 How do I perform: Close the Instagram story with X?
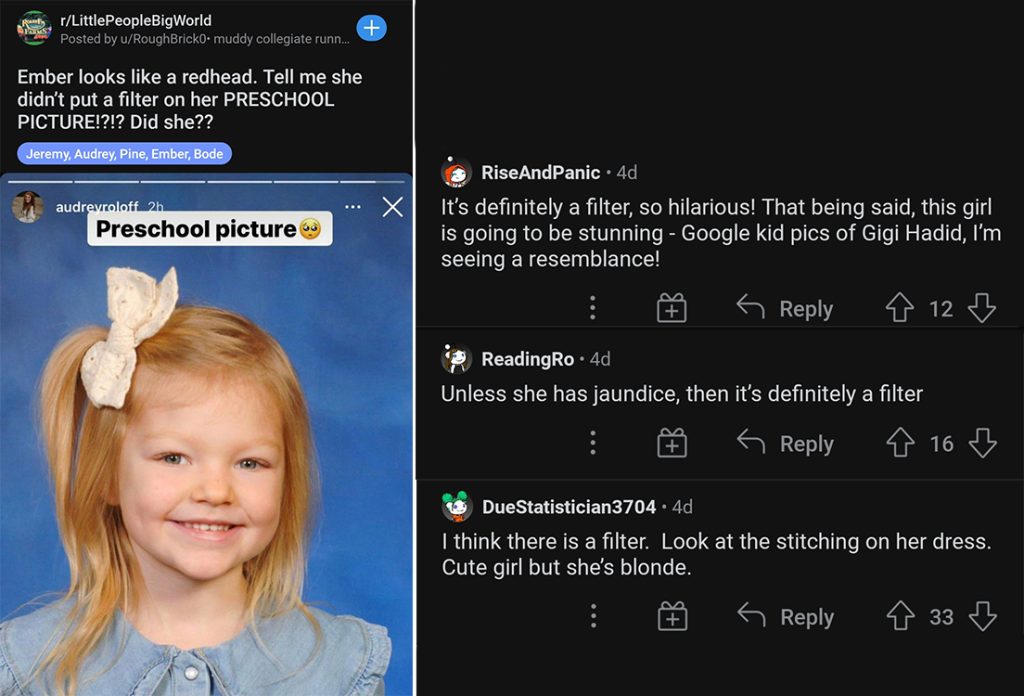393,207
